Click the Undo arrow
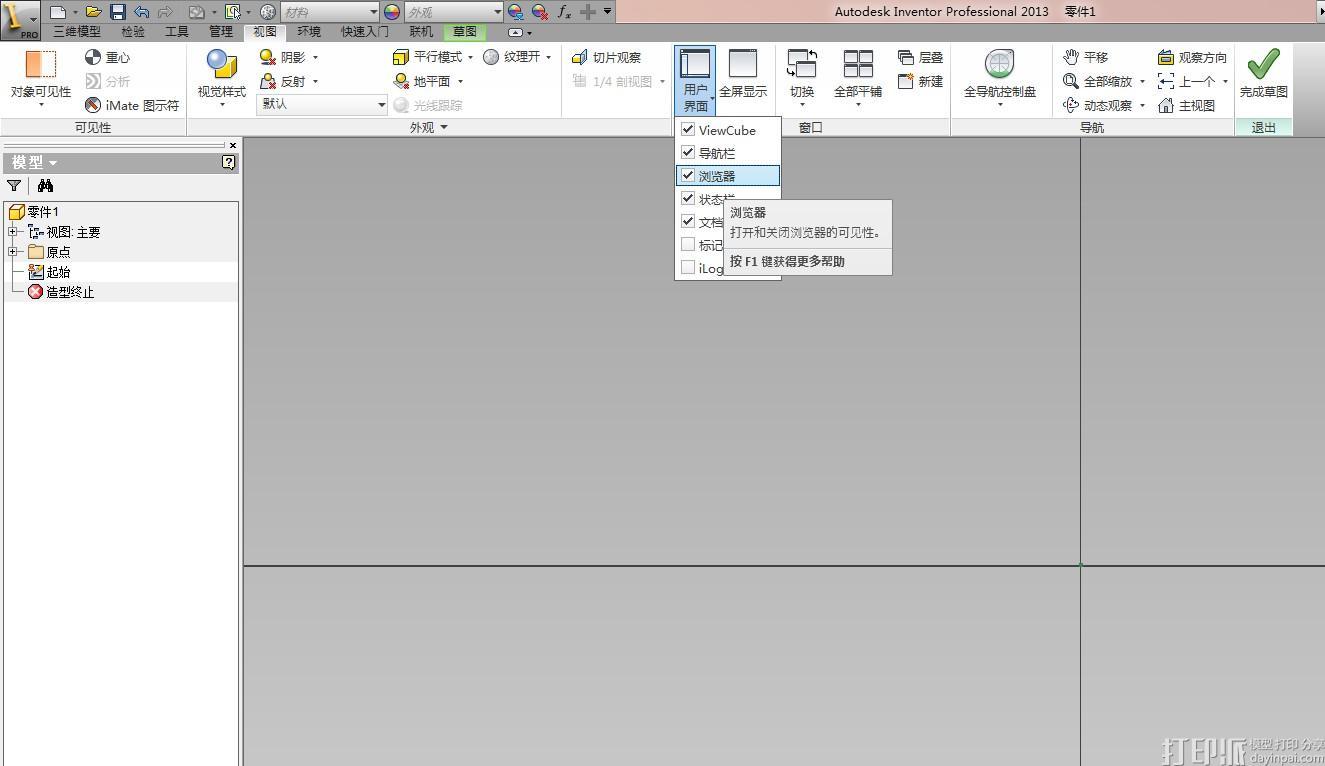The height and width of the screenshot is (766, 1325). point(141,12)
